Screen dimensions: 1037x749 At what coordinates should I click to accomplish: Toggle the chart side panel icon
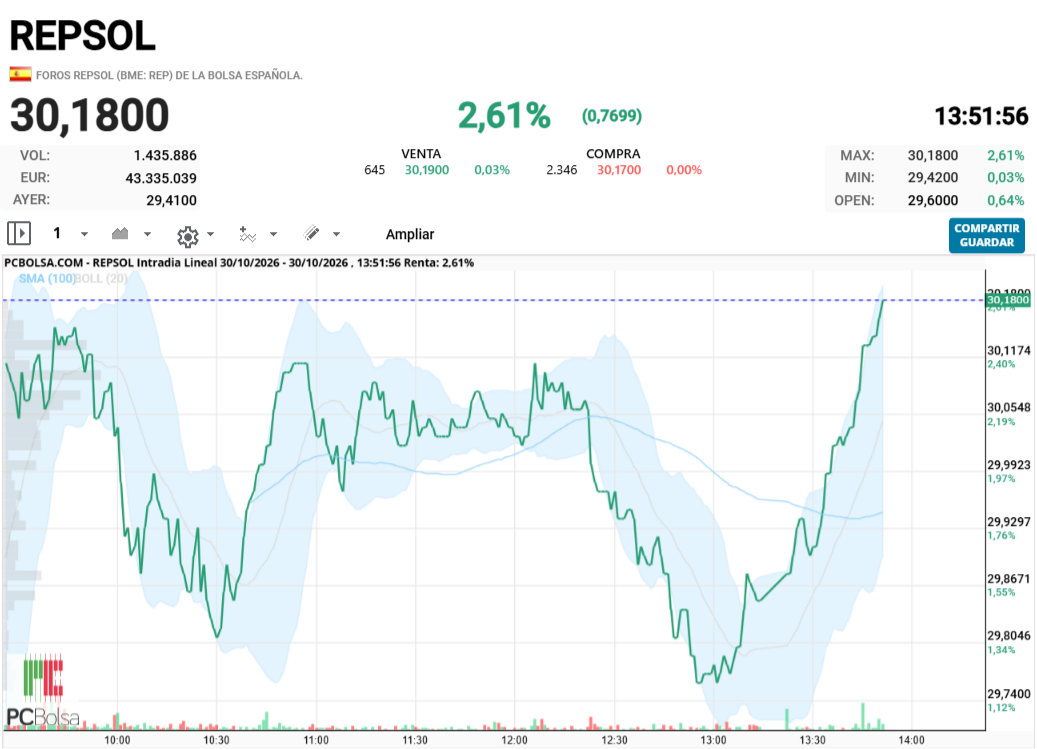19,233
